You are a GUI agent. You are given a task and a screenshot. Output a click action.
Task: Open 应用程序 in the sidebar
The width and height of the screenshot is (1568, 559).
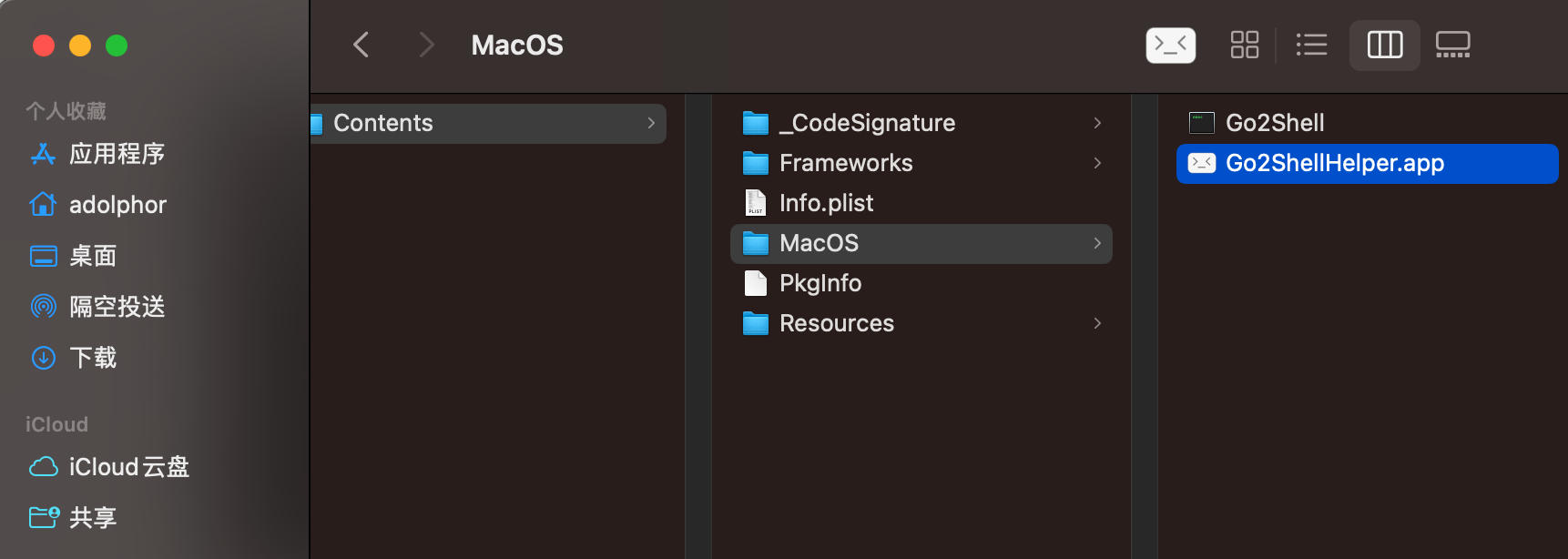117,154
